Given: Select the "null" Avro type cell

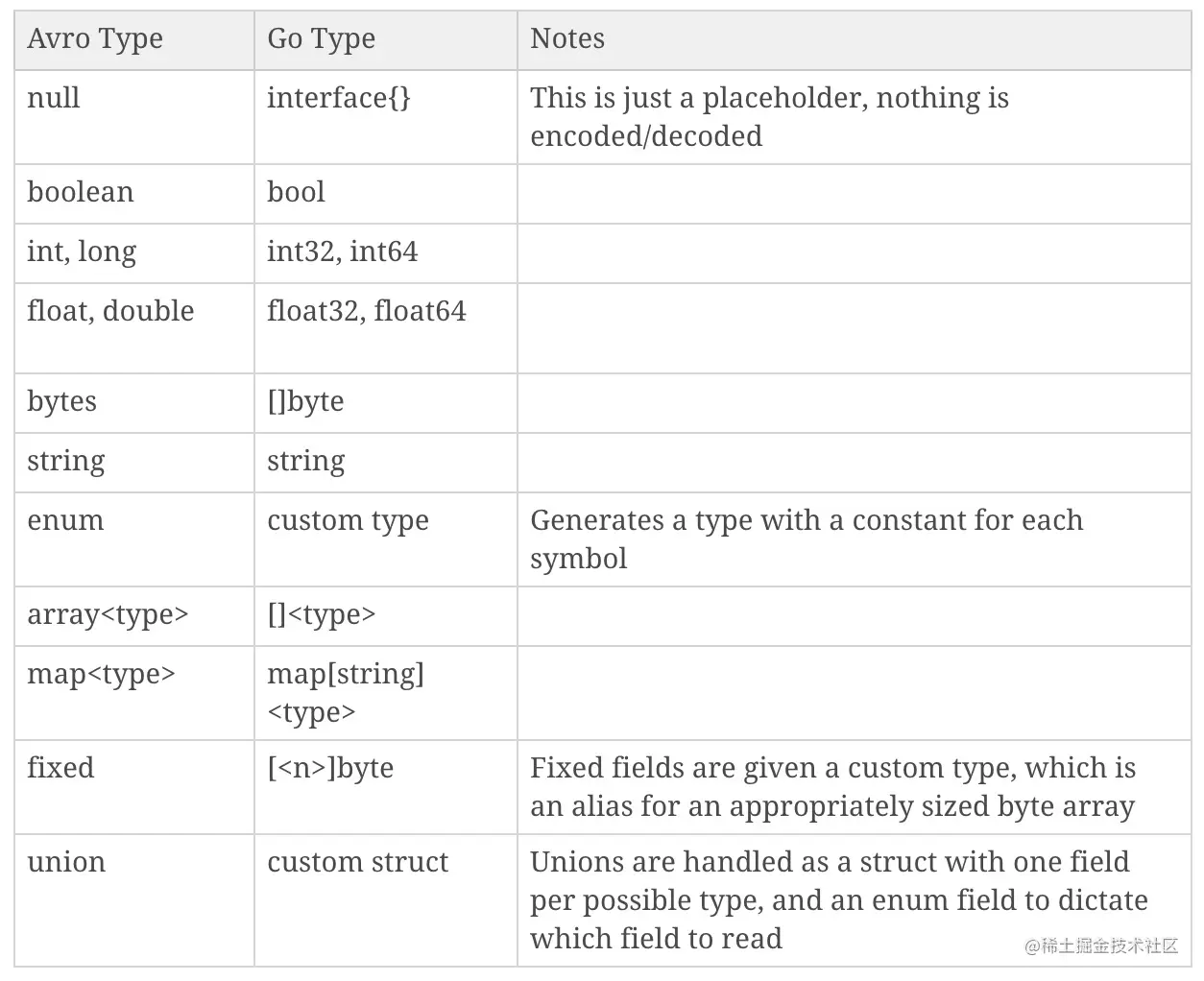Looking at the screenshot, I should click(54, 98).
